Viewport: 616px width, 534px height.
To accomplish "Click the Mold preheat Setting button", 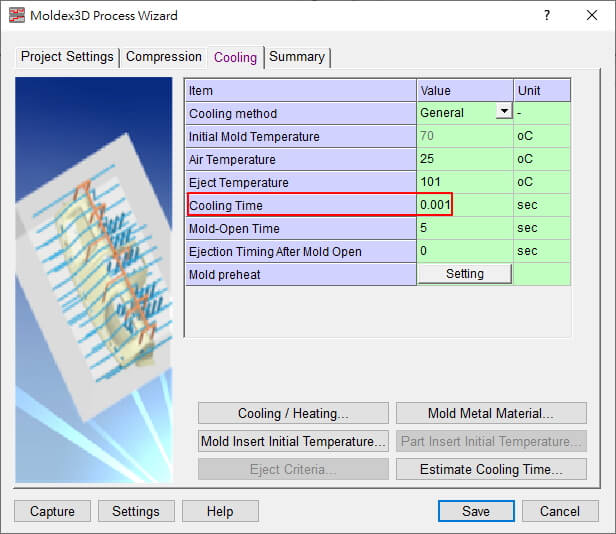I will 465,273.
